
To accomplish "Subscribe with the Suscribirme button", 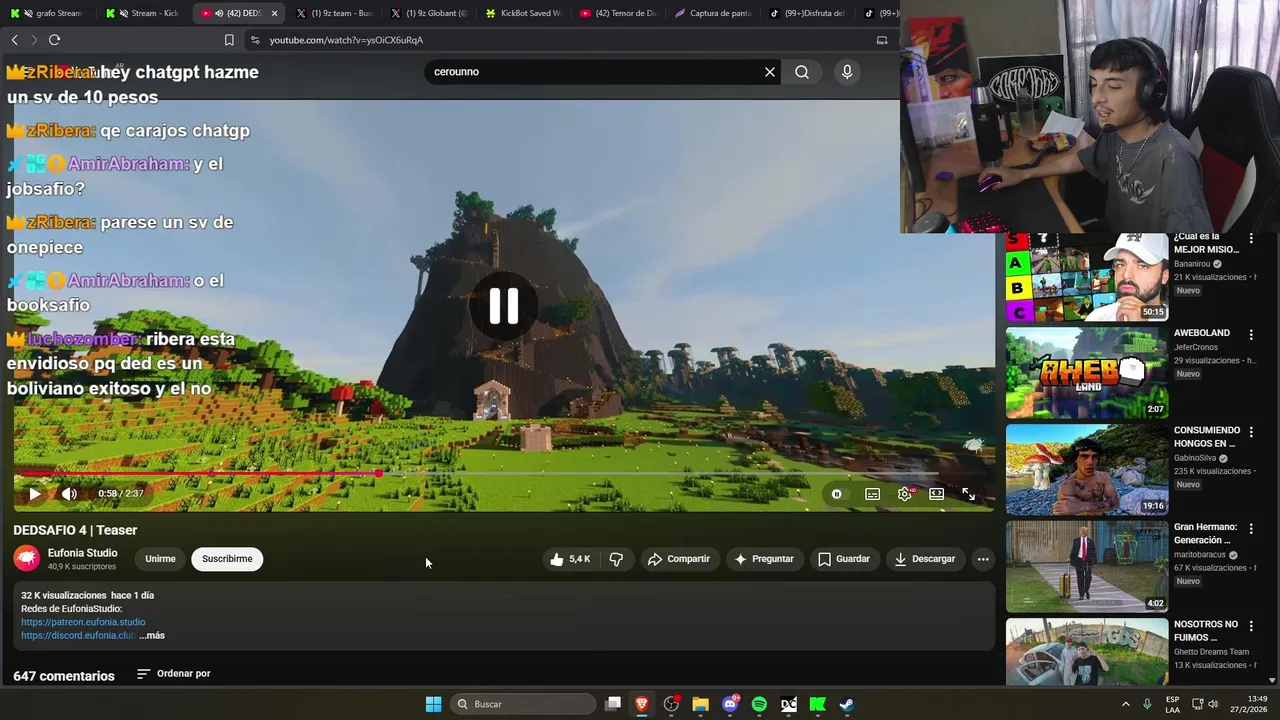I will (x=227, y=559).
